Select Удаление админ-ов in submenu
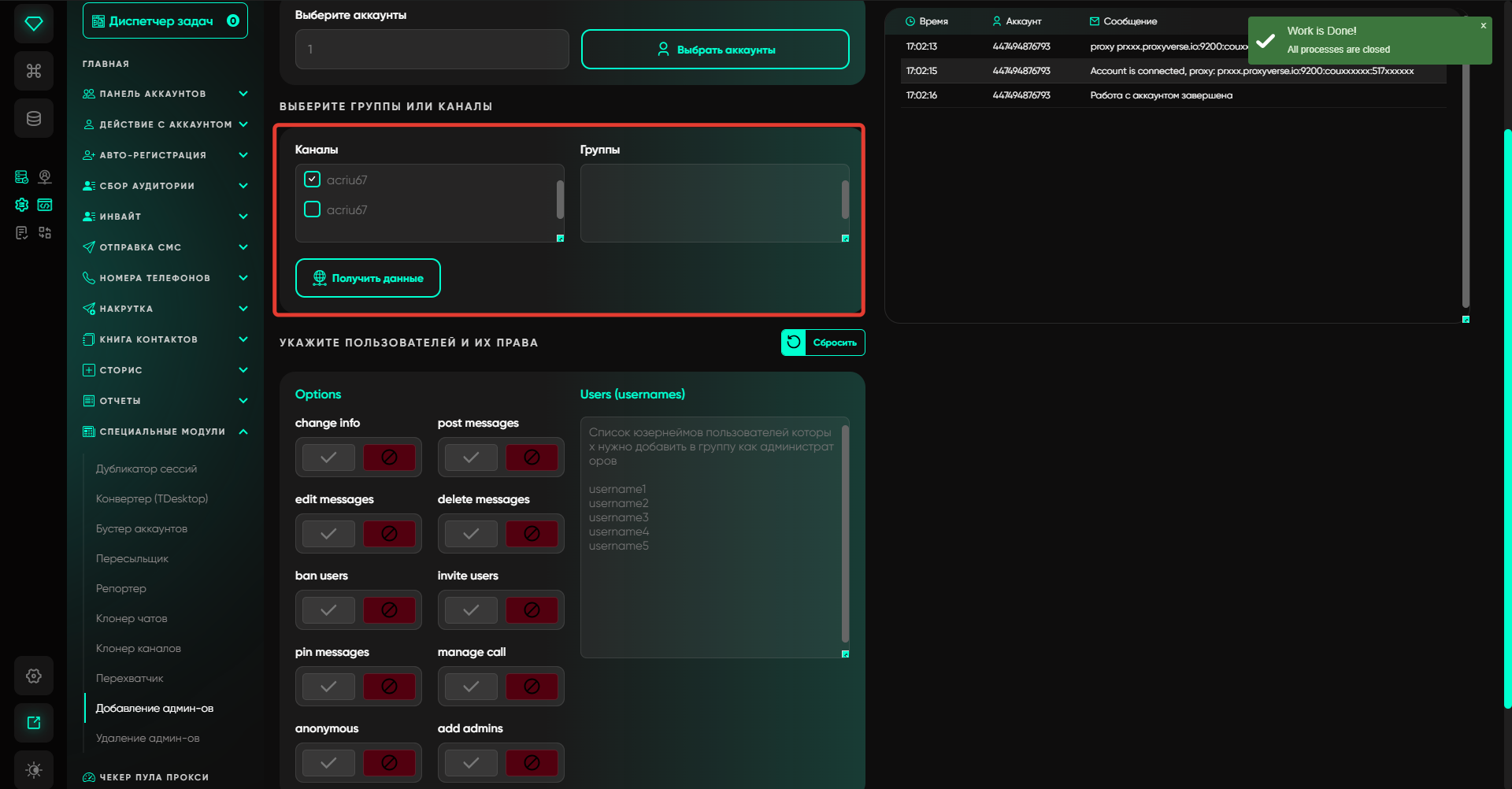The image size is (1512, 789). (x=148, y=738)
